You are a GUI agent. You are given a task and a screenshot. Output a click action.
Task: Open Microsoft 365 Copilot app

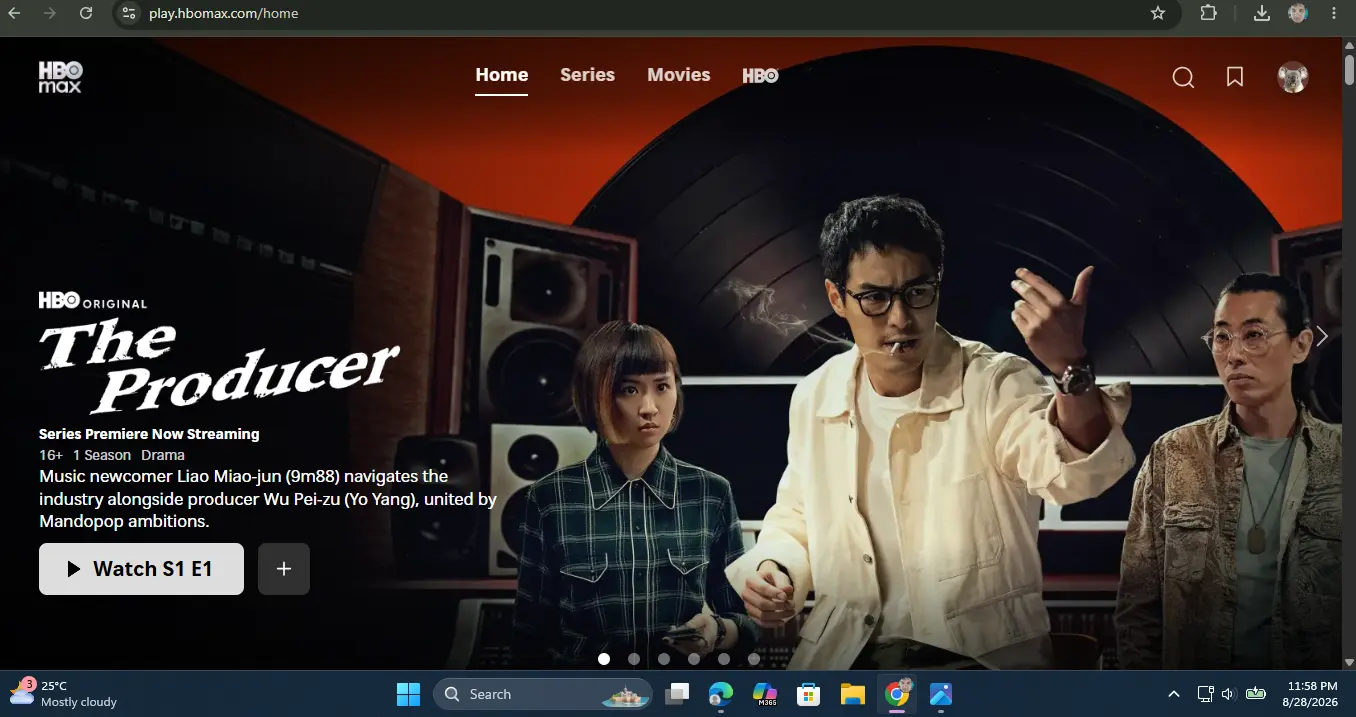click(765, 694)
